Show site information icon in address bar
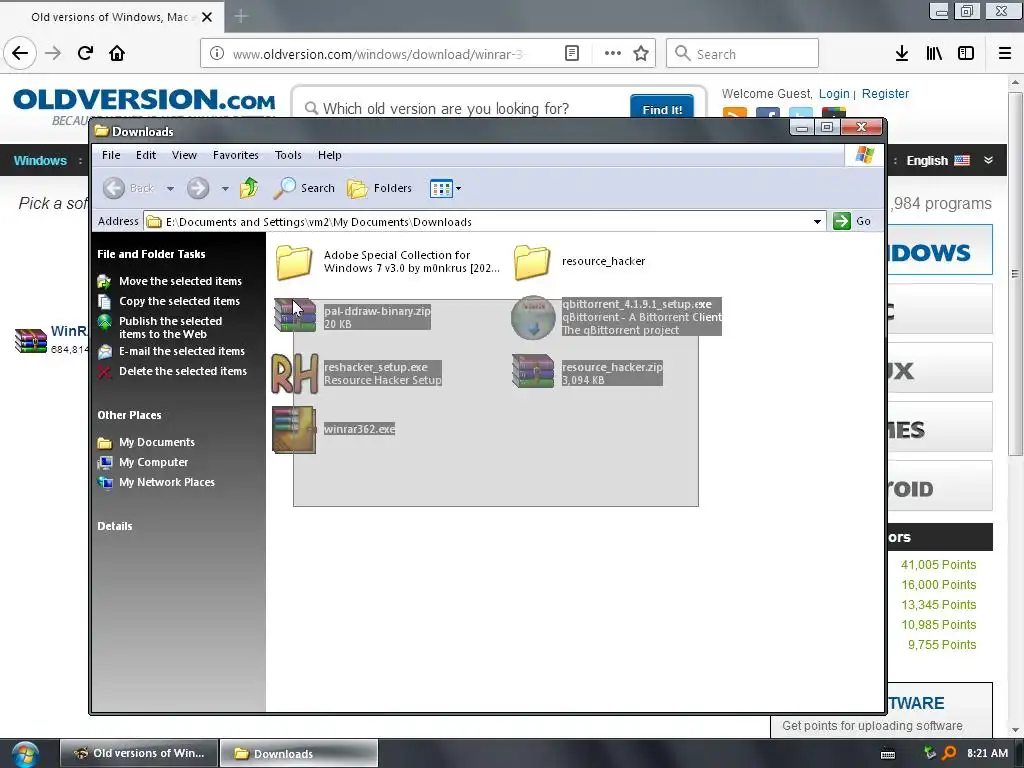1024x768 pixels. click(217, 54)
